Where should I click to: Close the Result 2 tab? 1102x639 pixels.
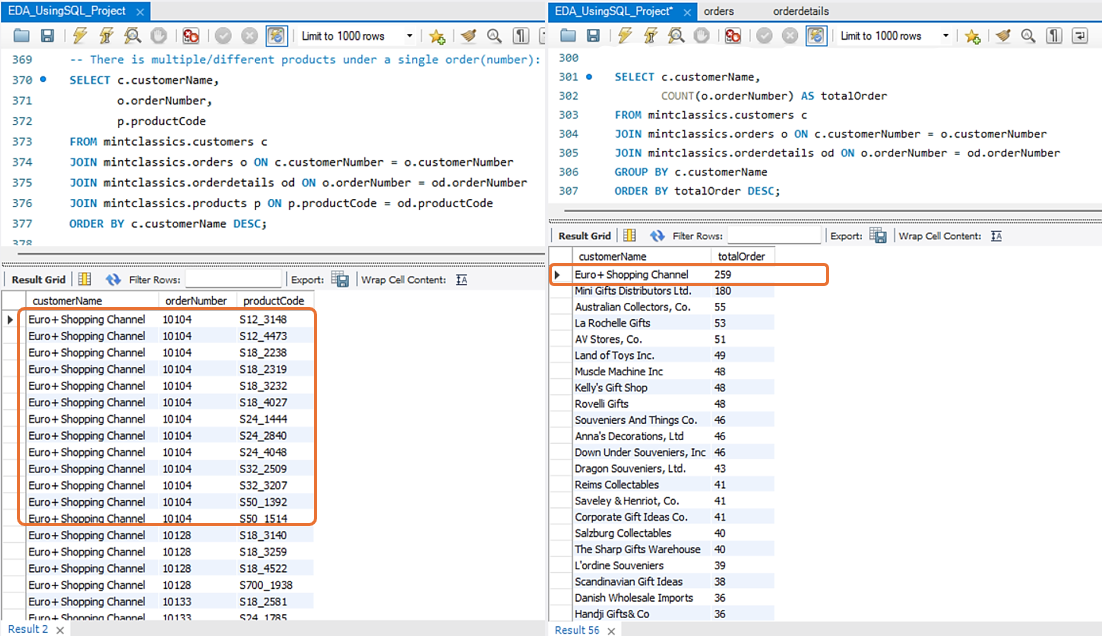point(60,630)
